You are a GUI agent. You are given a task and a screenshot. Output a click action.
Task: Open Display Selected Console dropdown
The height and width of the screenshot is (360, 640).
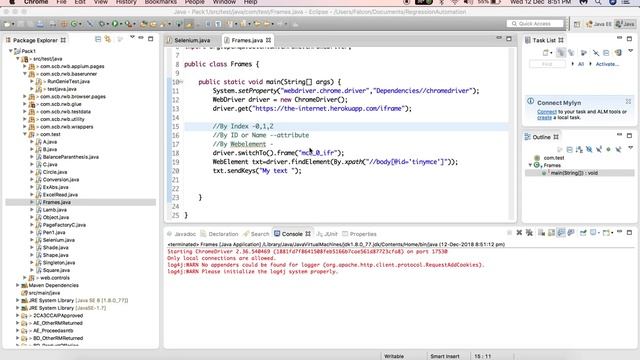(x=598, y=233)
